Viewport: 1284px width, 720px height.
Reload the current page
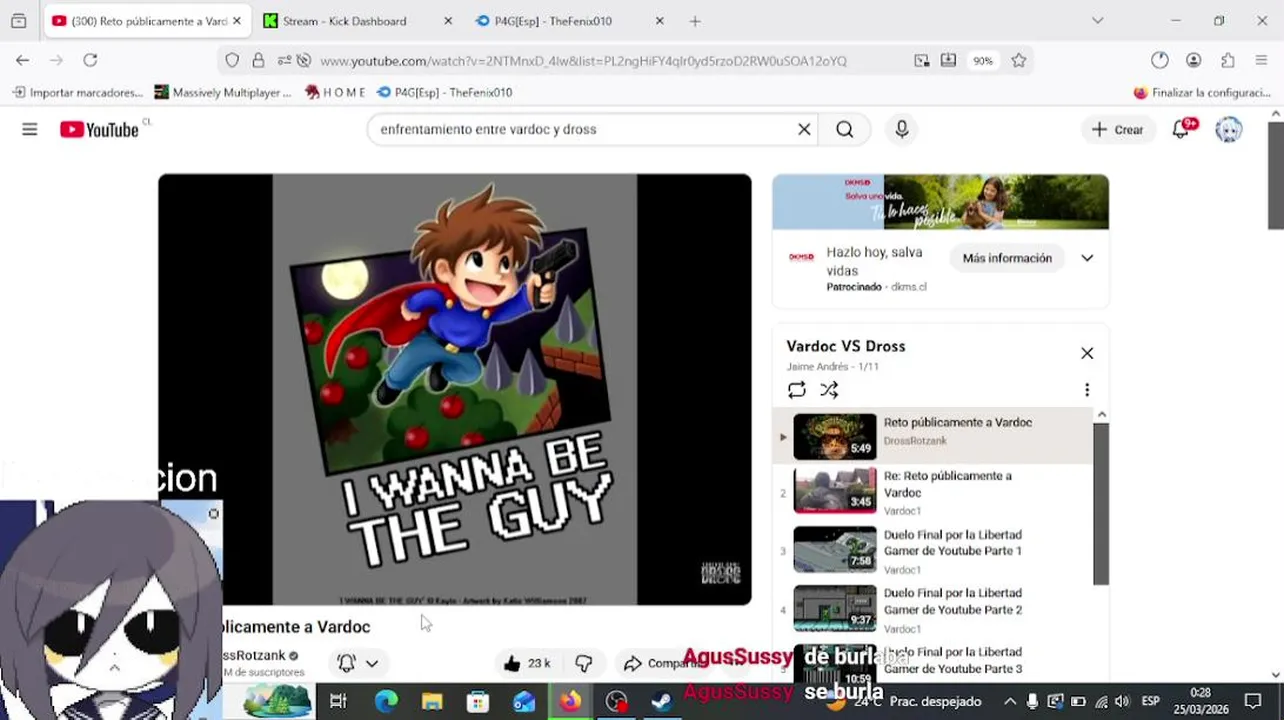coord(90,60)
